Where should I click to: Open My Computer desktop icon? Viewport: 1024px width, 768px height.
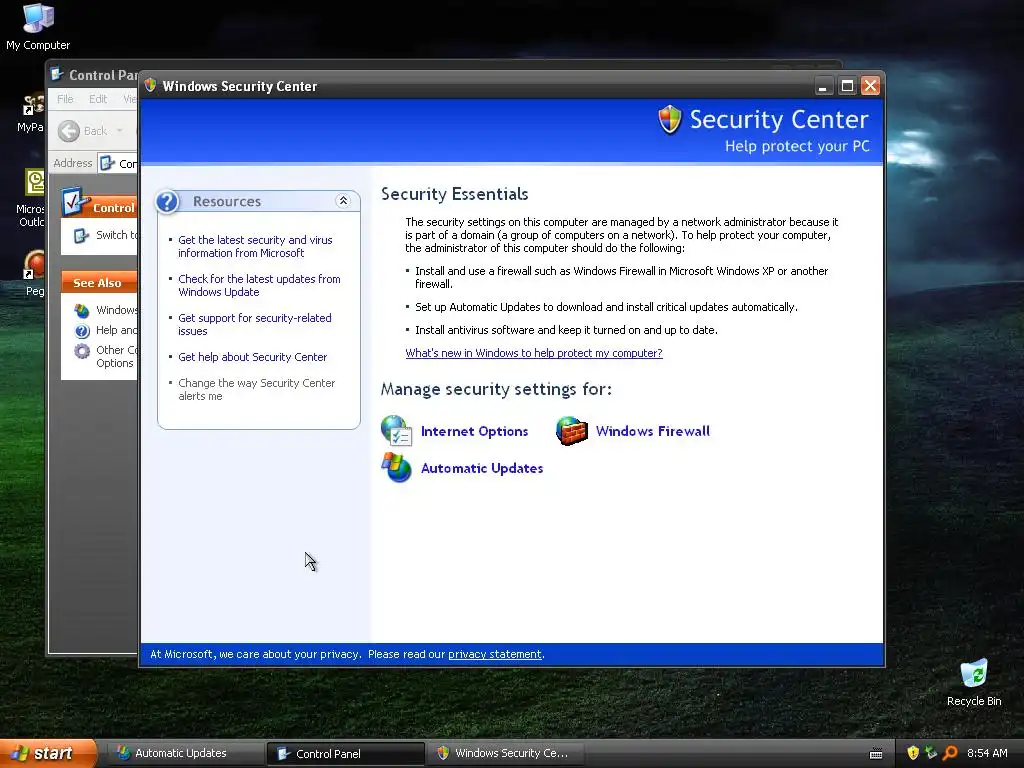click(38, 26)
